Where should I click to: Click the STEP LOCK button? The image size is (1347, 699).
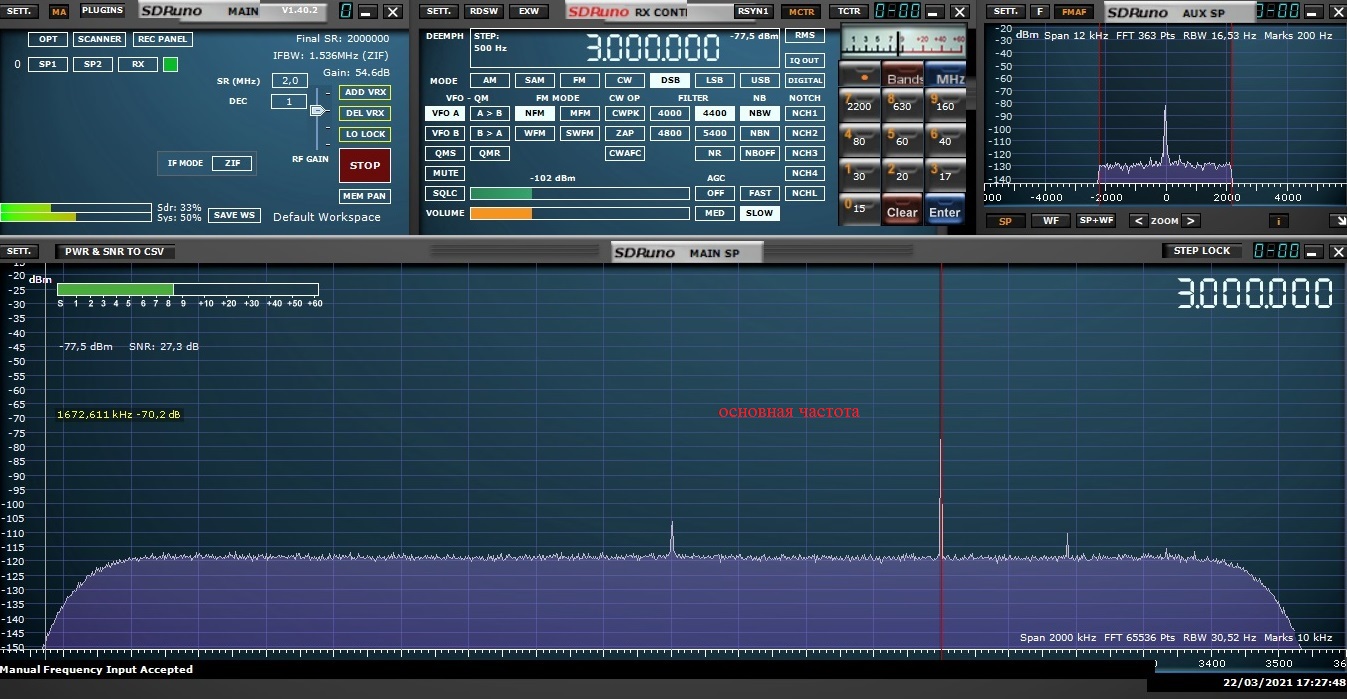coord(1202,251)
